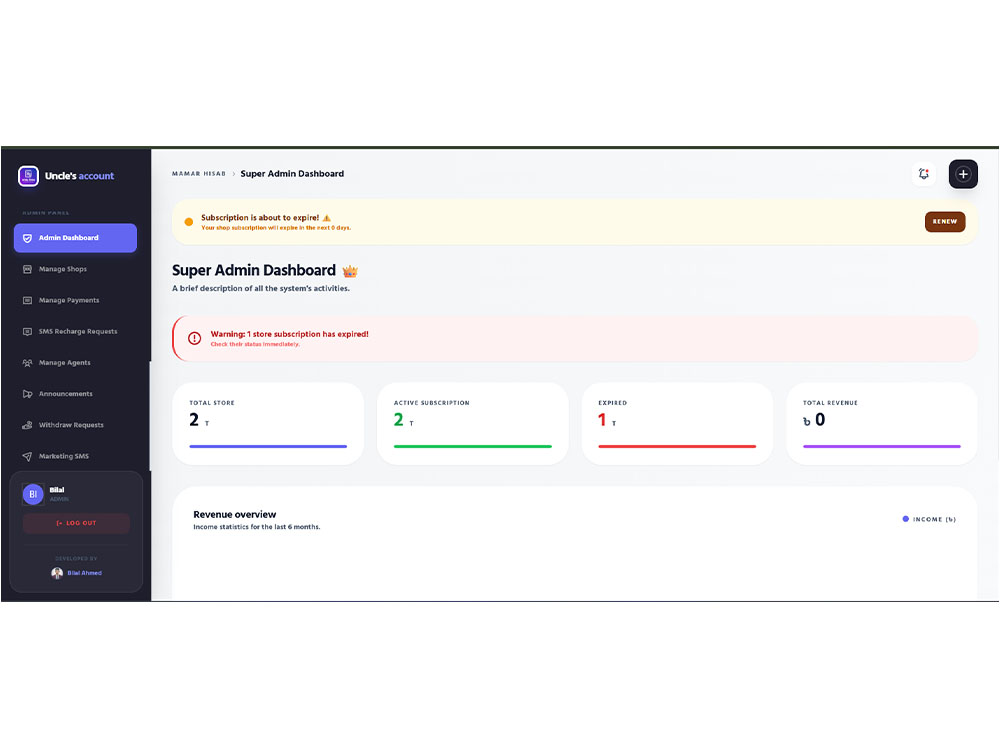Screen dimensions: 1000x750
Task: Click the sidebar scrollbar
Action: click(x=151, y=416)
